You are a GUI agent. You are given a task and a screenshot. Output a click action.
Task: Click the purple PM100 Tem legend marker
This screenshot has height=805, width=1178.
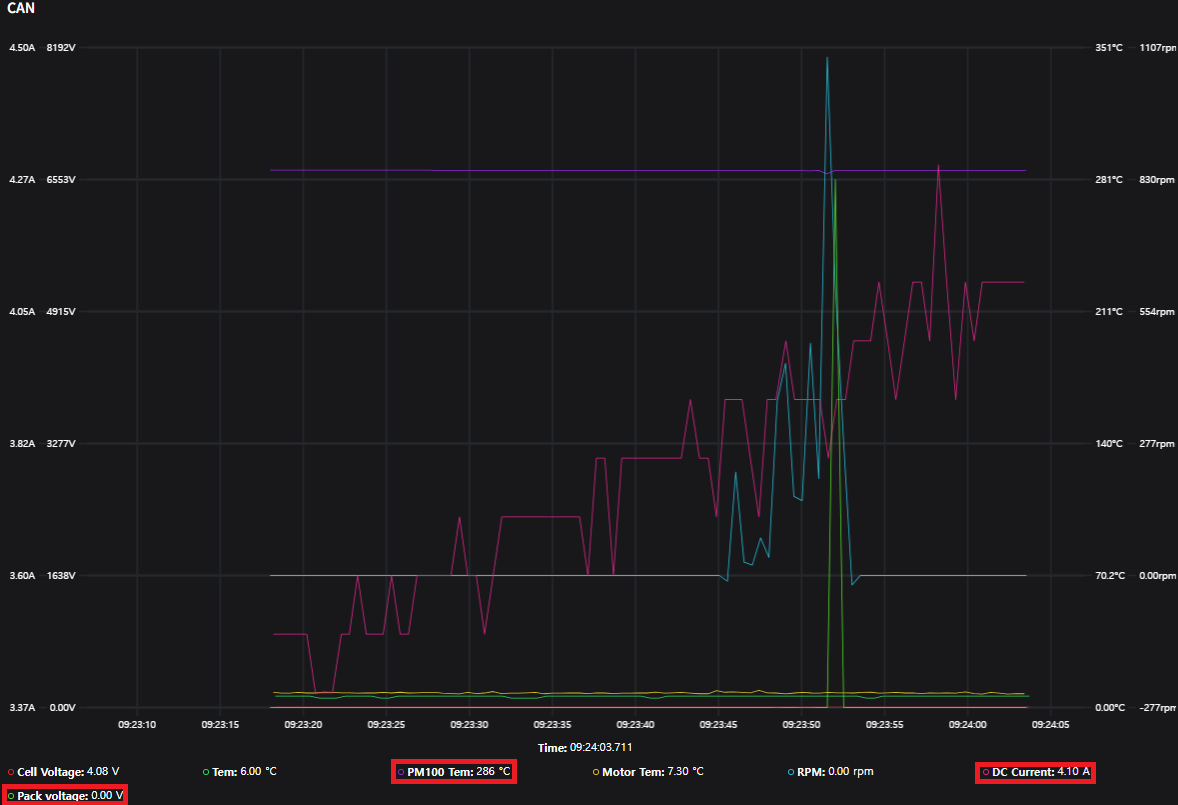pyautogui.click(x=401, y=773)
